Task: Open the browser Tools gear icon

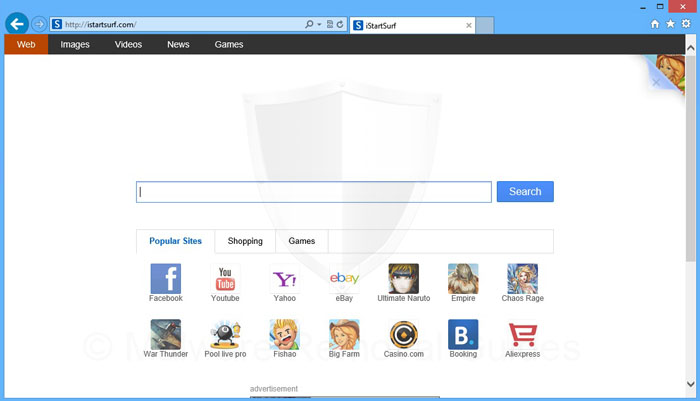Action: click(686, 24)
